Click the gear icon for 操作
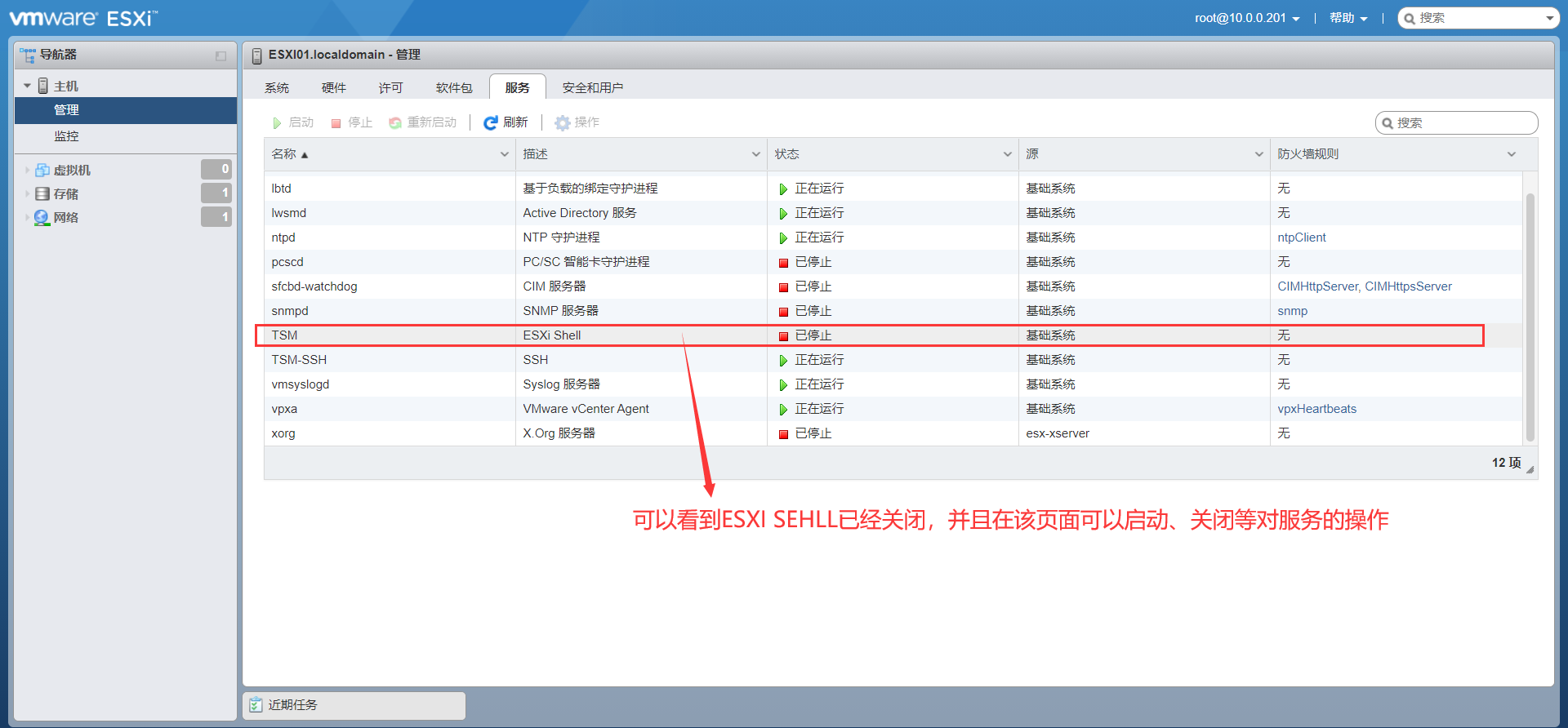This screenshot has height=728, width=1568. (x=562, y=122)
